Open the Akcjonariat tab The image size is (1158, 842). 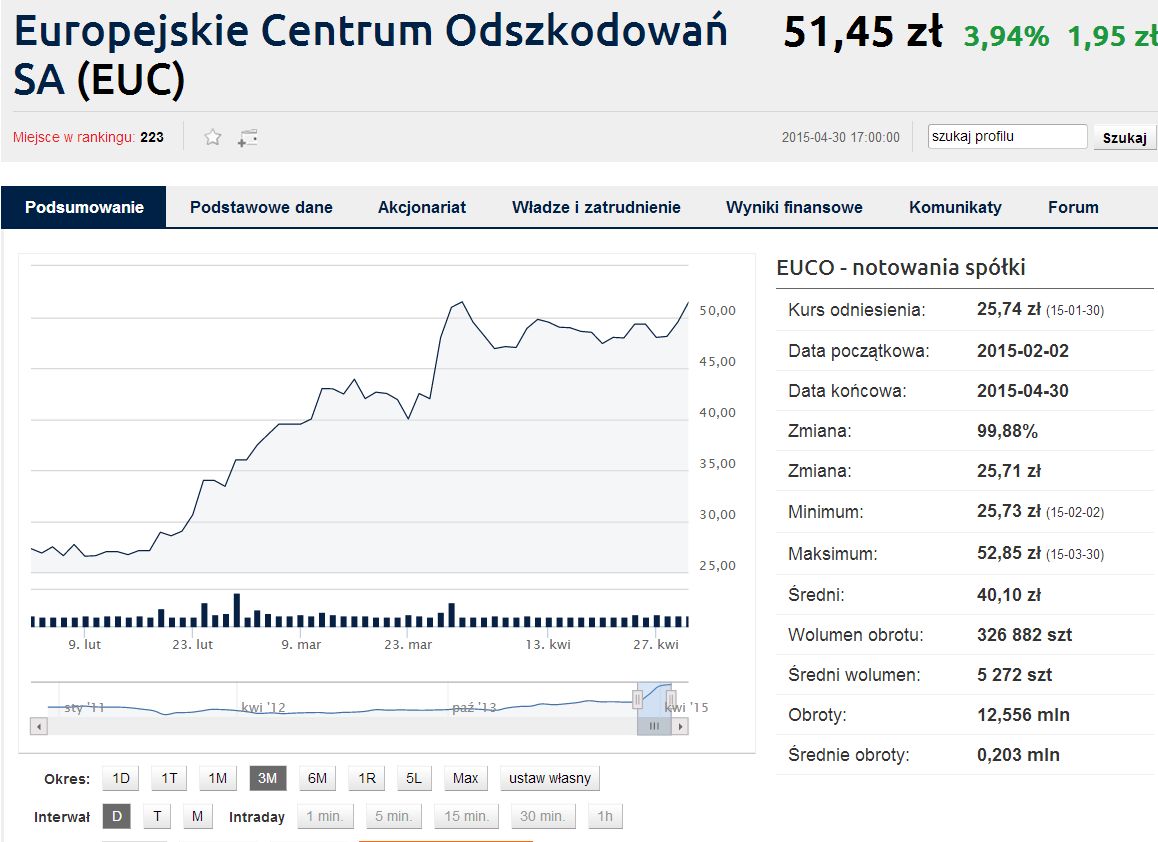point(422,208)
